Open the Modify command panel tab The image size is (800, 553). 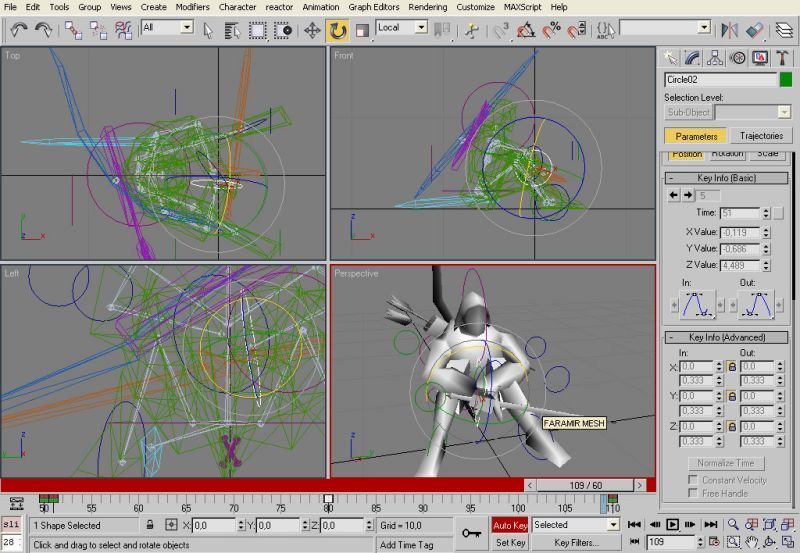pos(692,58)
